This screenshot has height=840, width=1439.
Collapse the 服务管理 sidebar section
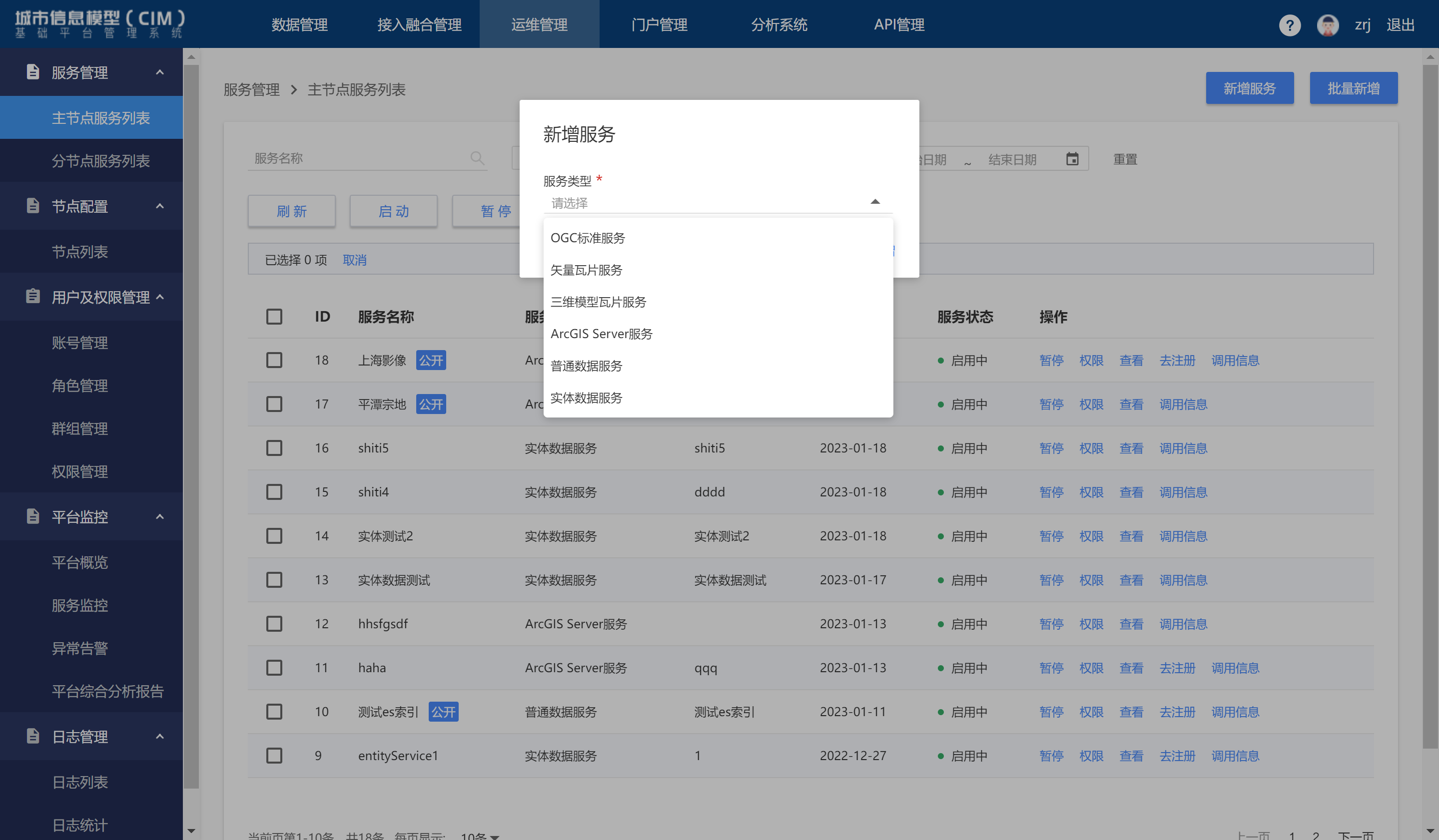(x=160, y=72)
